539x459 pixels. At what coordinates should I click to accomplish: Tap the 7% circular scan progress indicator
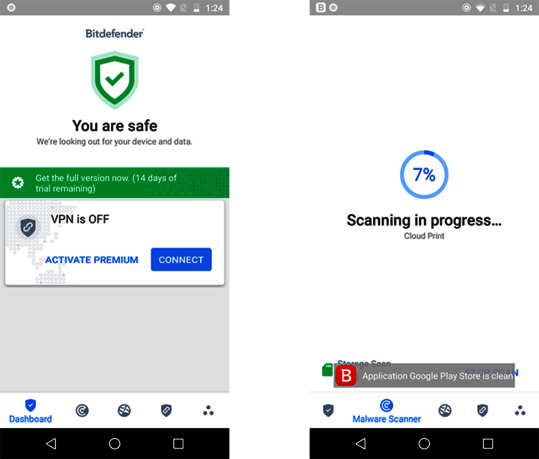(424, 174)
